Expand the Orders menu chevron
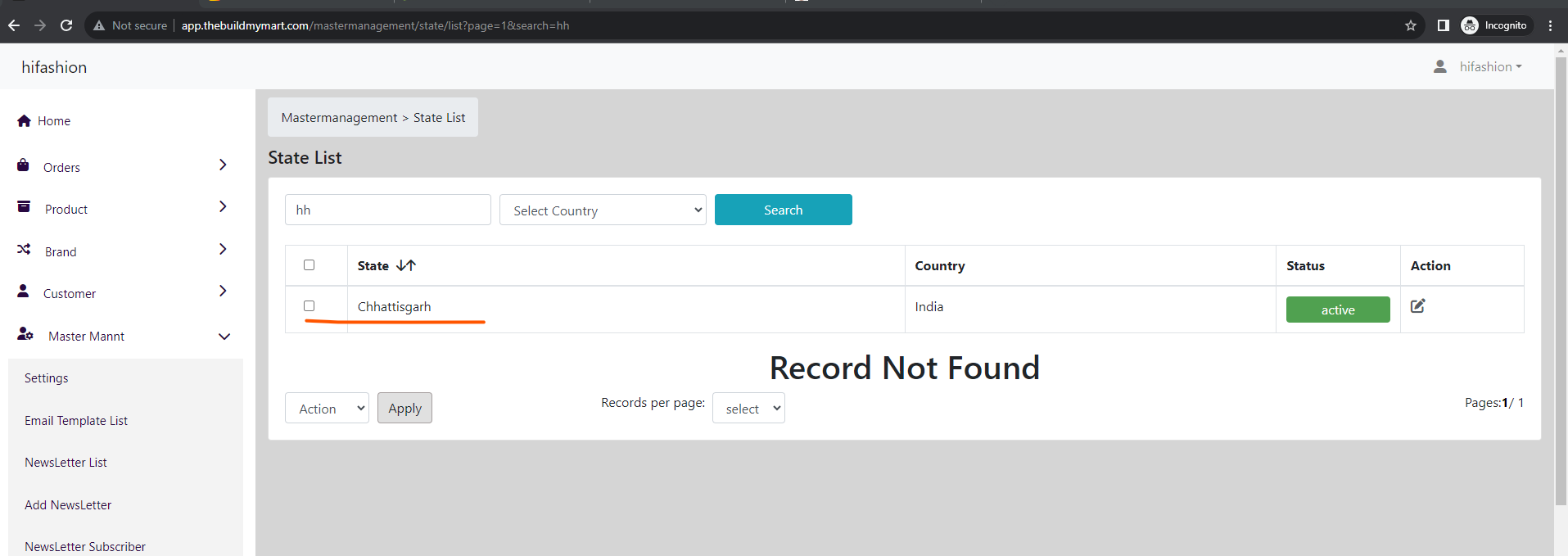 (x=223, y=165)
